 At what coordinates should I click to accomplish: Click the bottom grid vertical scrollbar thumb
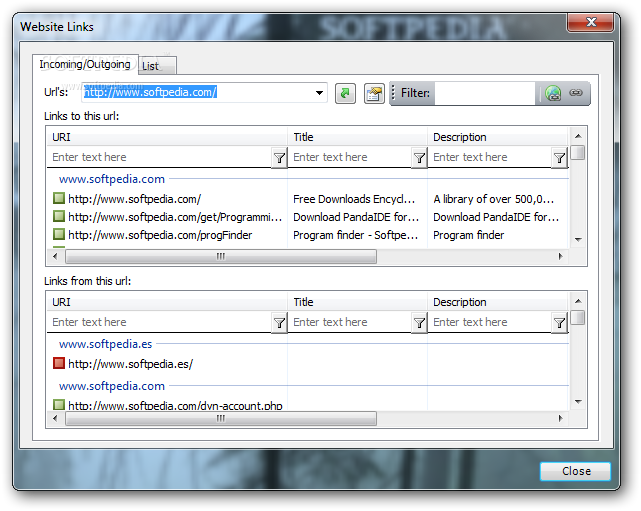click(578, 318)
